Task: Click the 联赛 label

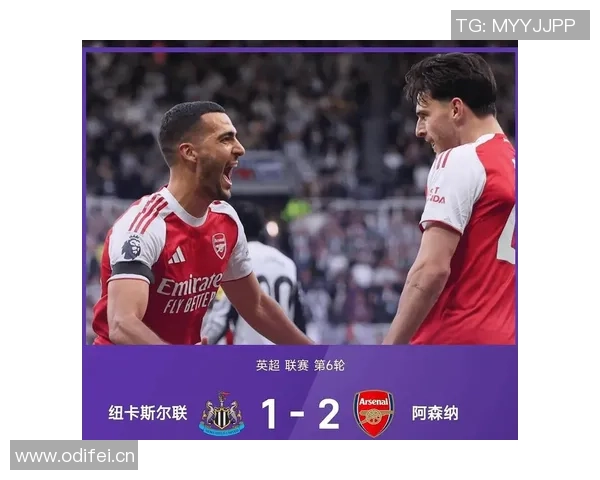Action: click(297, 366)
